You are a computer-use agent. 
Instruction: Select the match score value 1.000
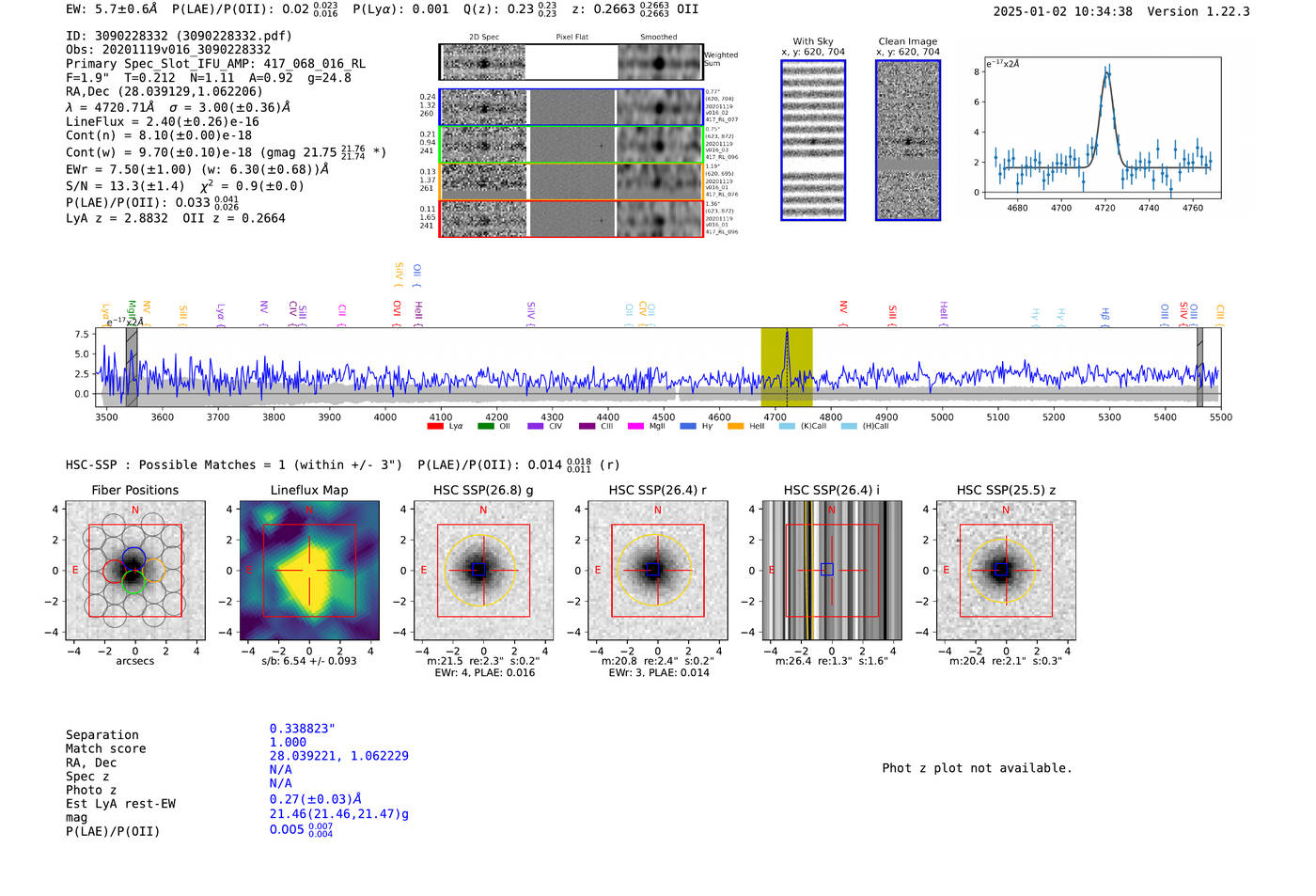click(x=288, y=742)
